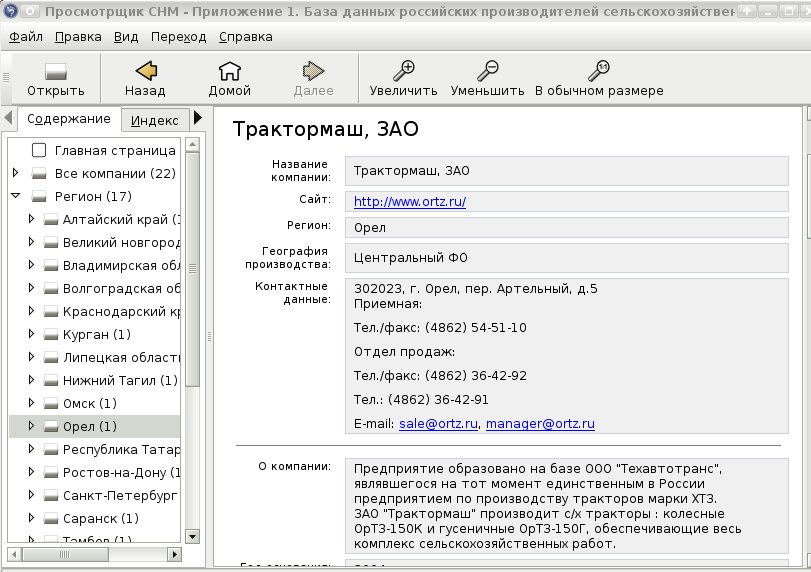Click the Регион (17) folder icon
This screenshot has height=572, width=811.
click(x=39, y=196)
